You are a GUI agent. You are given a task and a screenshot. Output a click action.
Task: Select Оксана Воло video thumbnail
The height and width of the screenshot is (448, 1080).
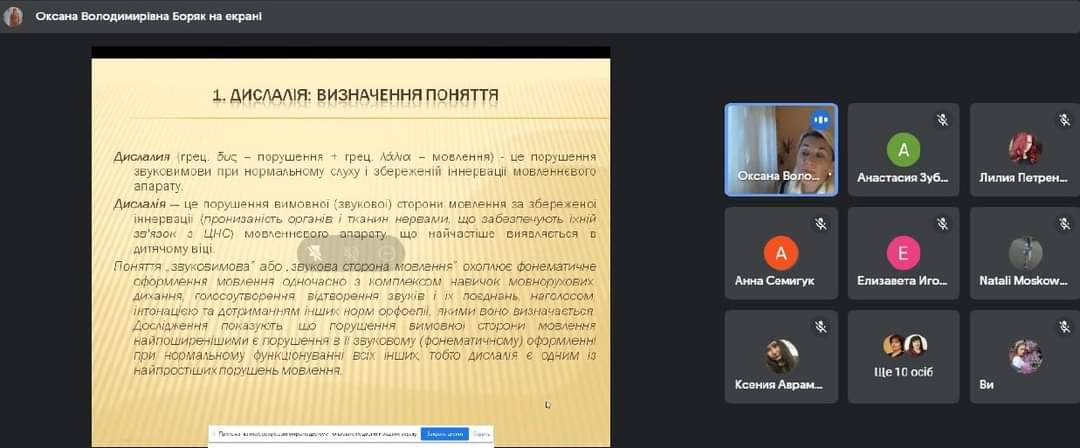[x=781, y=148]
